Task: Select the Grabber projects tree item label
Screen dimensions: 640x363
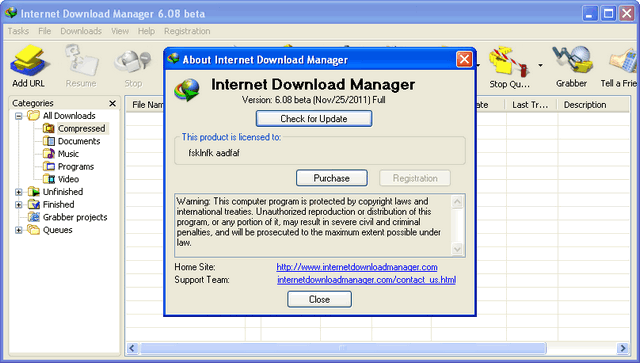Action: [x=75, y=217]
